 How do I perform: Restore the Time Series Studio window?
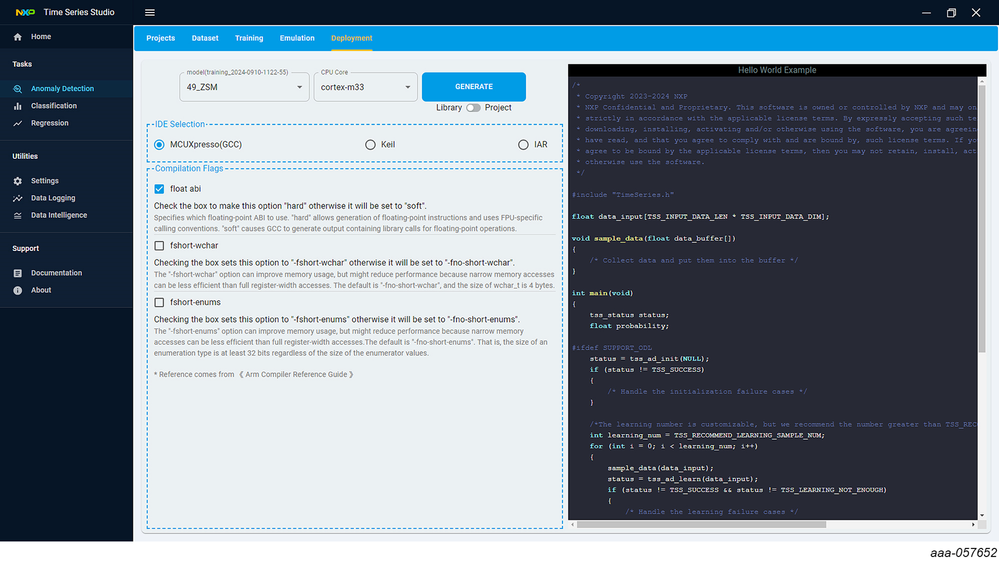coord(951,13)
